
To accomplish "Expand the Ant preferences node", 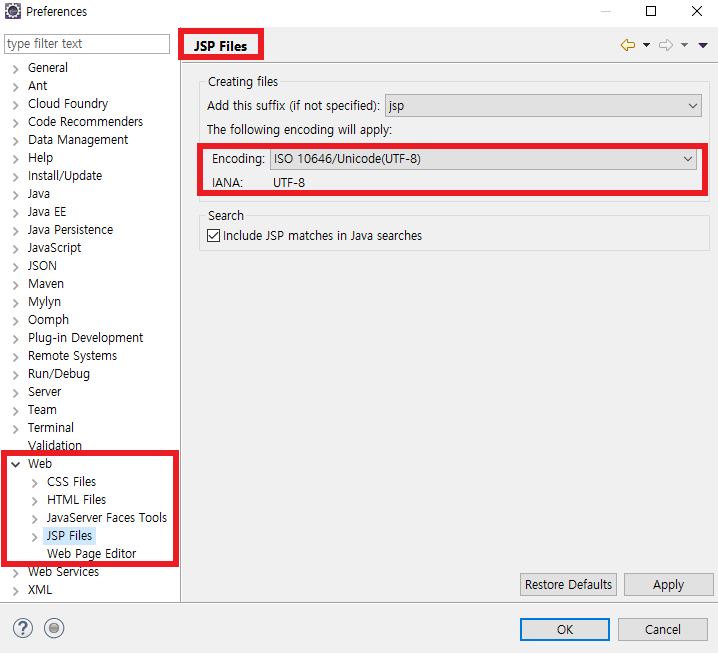I will pyautogui.click(x=16, y=87).
